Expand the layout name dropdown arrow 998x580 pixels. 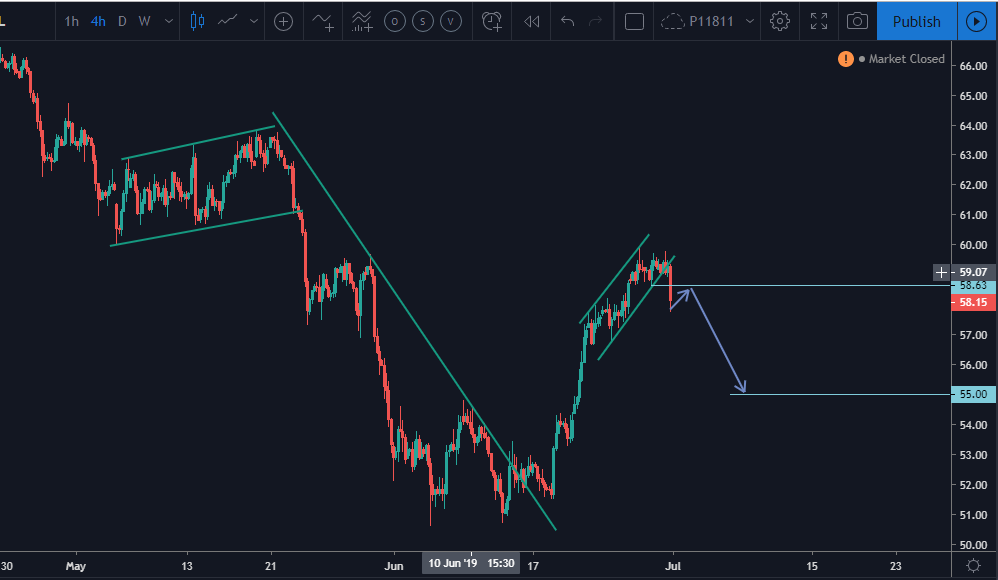(750, 22)
